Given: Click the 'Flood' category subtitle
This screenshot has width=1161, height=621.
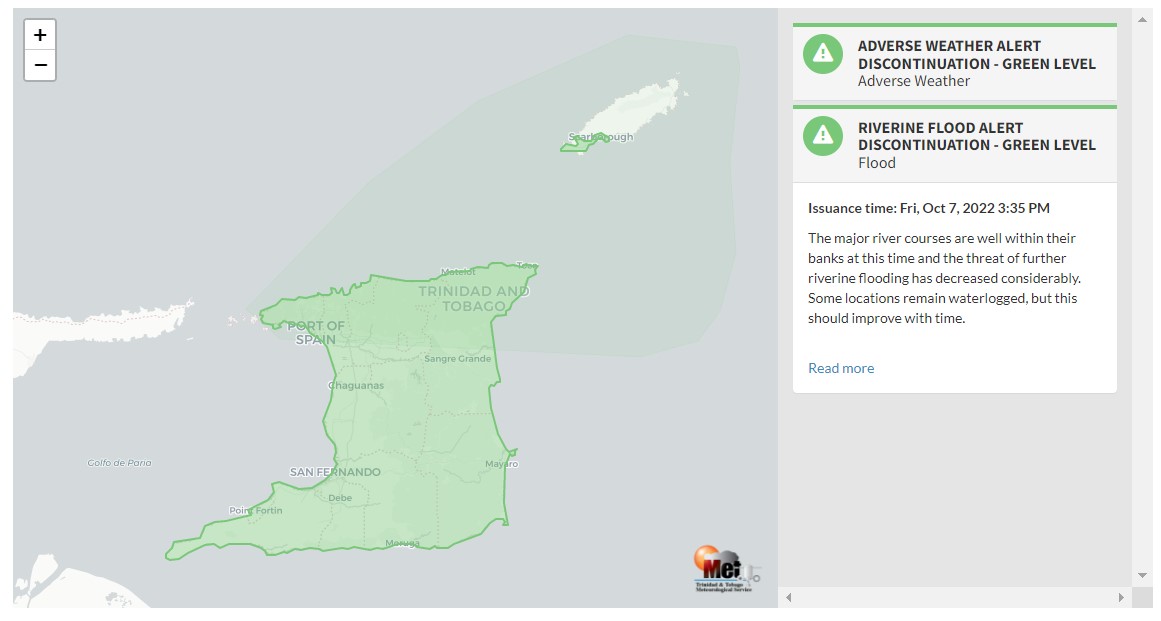Looking at the screenshot, I should click(877, 163).
